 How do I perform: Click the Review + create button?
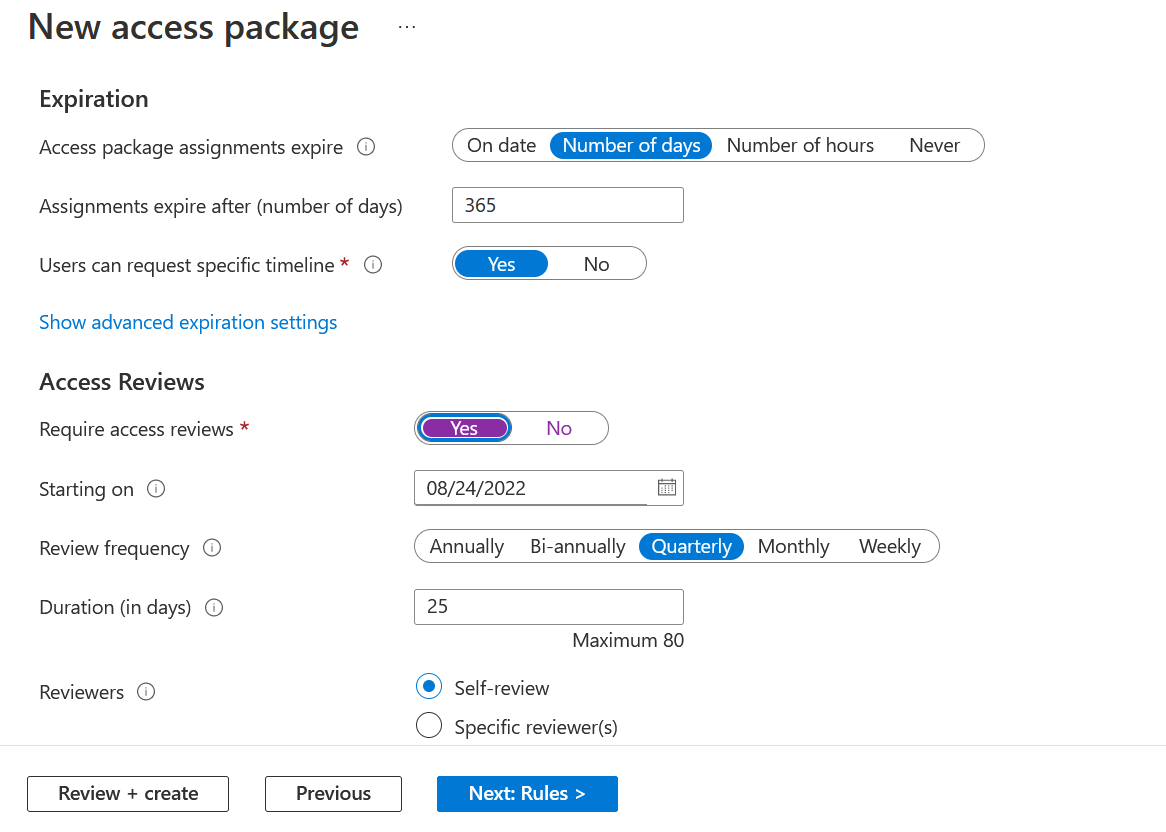tap(128, 793)
